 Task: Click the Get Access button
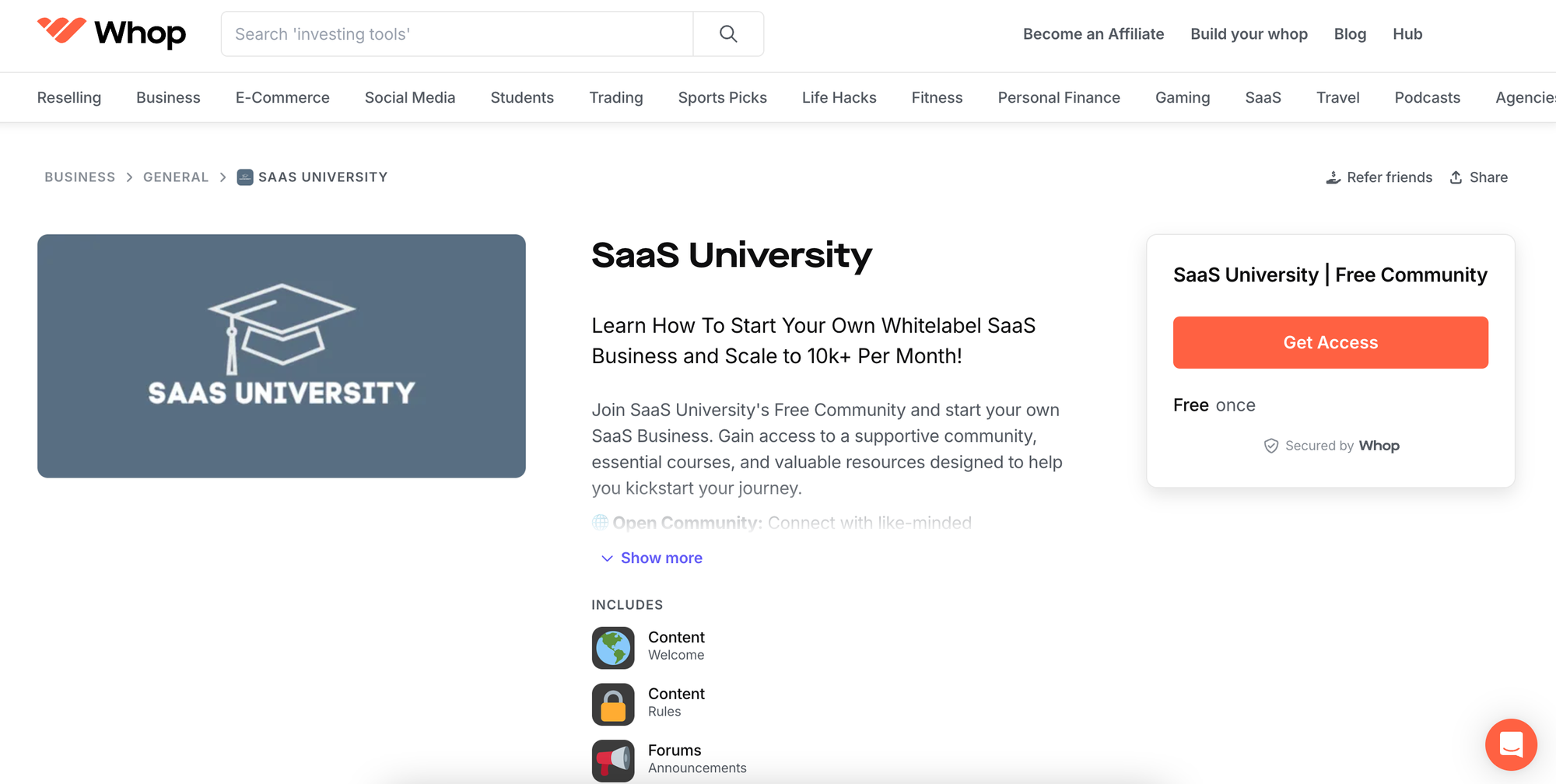tap(1330, 342)
